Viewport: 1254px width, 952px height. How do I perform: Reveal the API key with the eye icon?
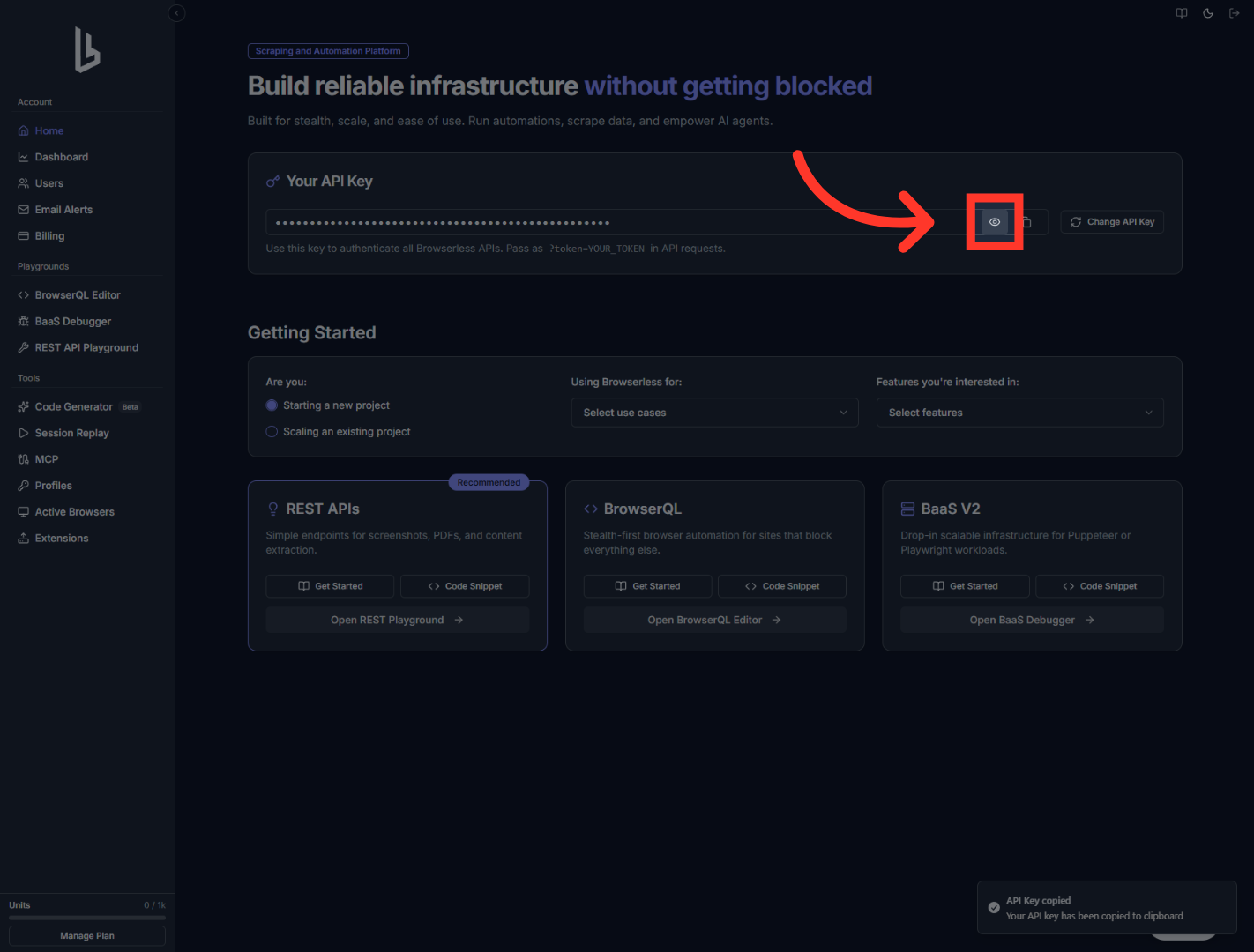pos(995,222)
